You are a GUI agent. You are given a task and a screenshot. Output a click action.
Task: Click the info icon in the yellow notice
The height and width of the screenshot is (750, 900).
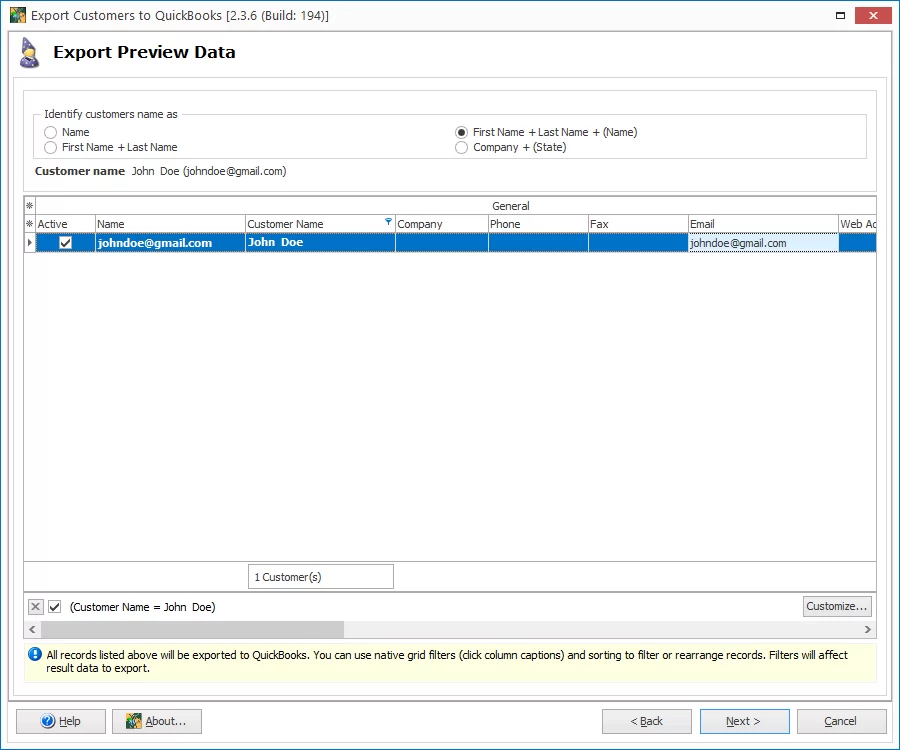pos(35,655)
